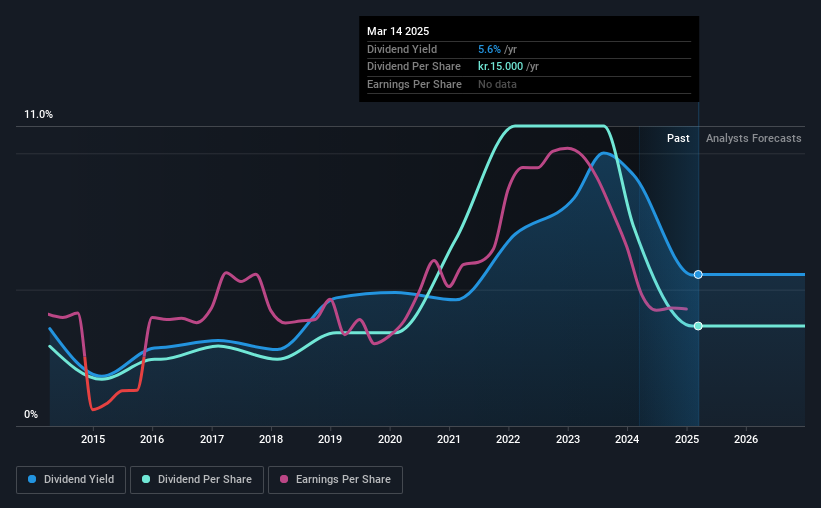The height and width of the screenshot is (508, 821).
Task: Click the 2026 x-axis label
Action: click(746, 439)
